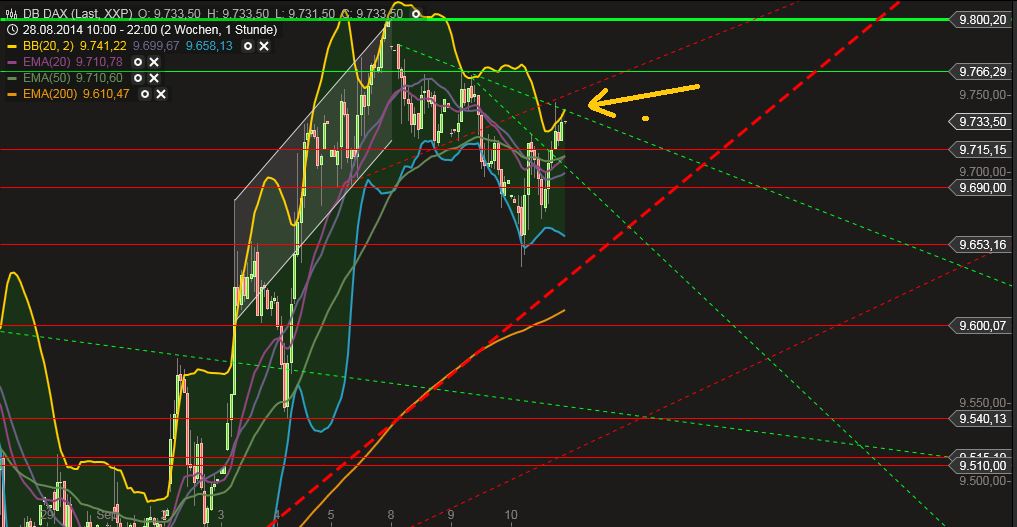Click the 9.700,00 price axis label
Image resolution: width=1017 pixels, height=527 pixels.
click(983, 172)
